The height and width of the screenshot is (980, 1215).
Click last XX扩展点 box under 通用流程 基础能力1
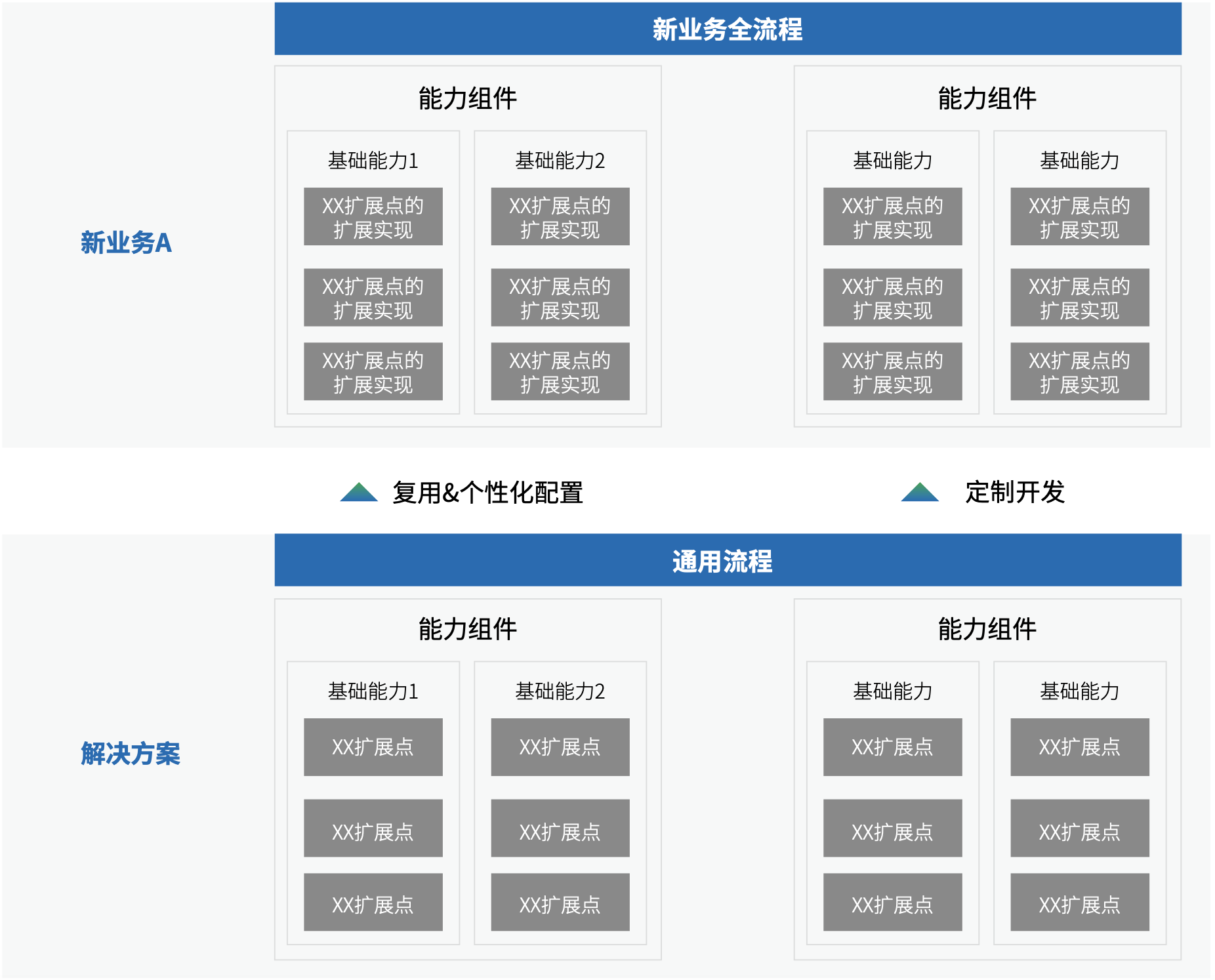tap(373, 902)
